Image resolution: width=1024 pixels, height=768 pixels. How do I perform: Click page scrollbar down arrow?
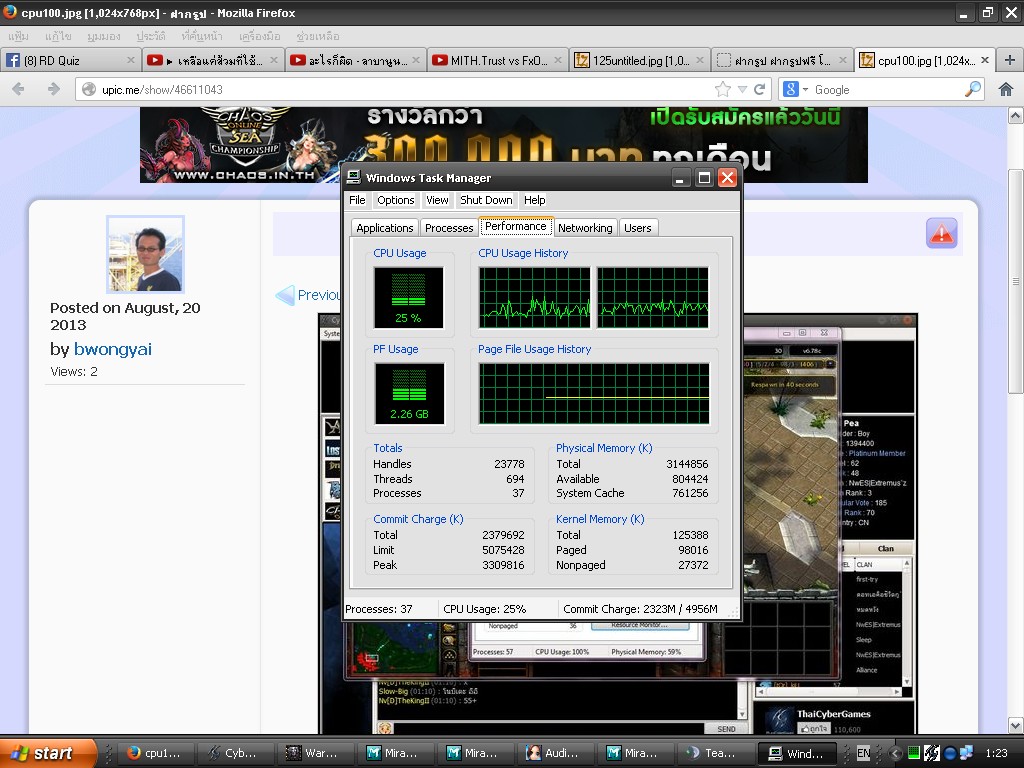click(1016, 724)
